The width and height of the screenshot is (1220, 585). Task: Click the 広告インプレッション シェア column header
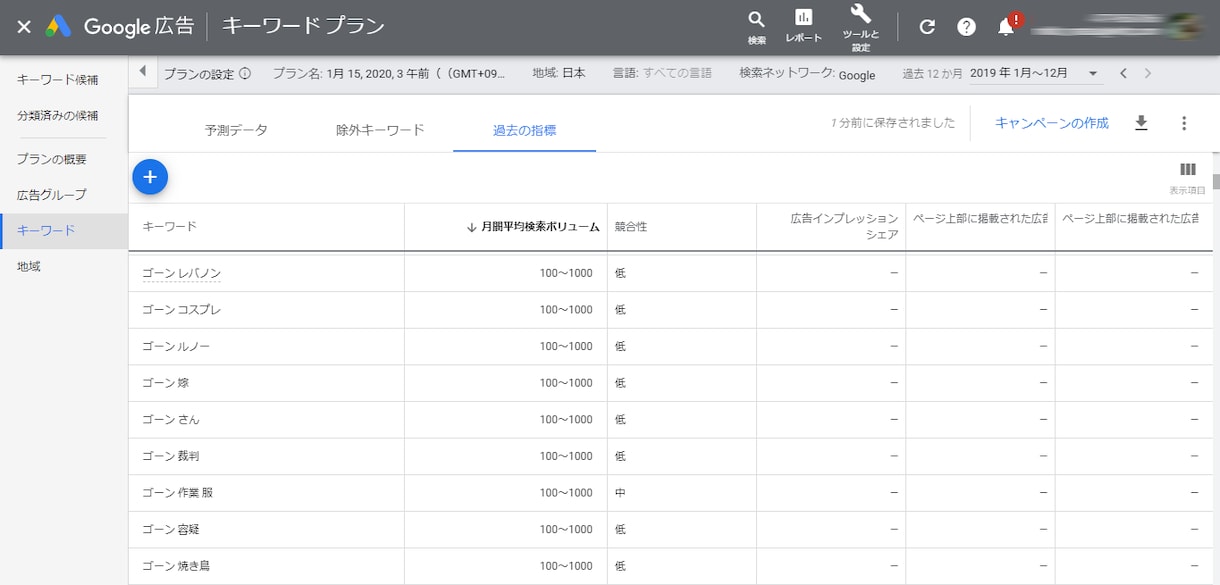(844, 226)
